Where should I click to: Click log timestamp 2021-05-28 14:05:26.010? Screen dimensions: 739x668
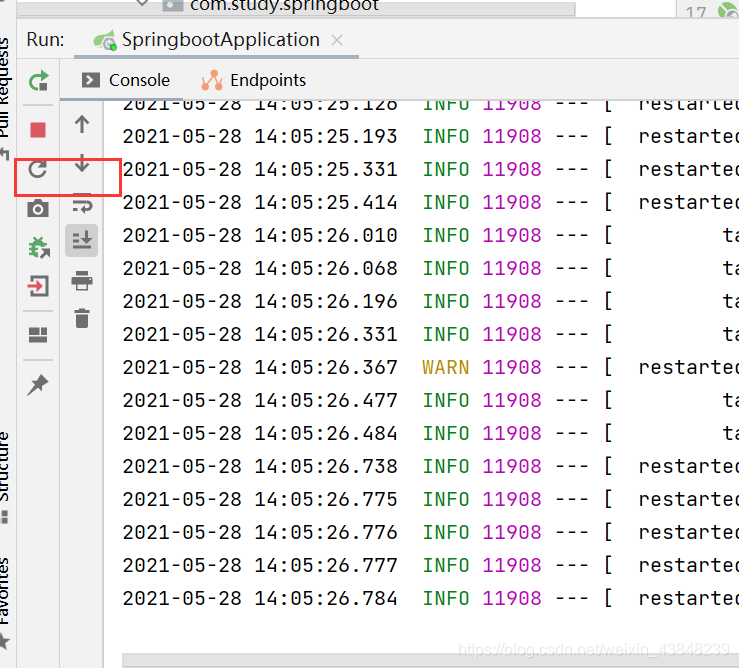tap(260, 235)
